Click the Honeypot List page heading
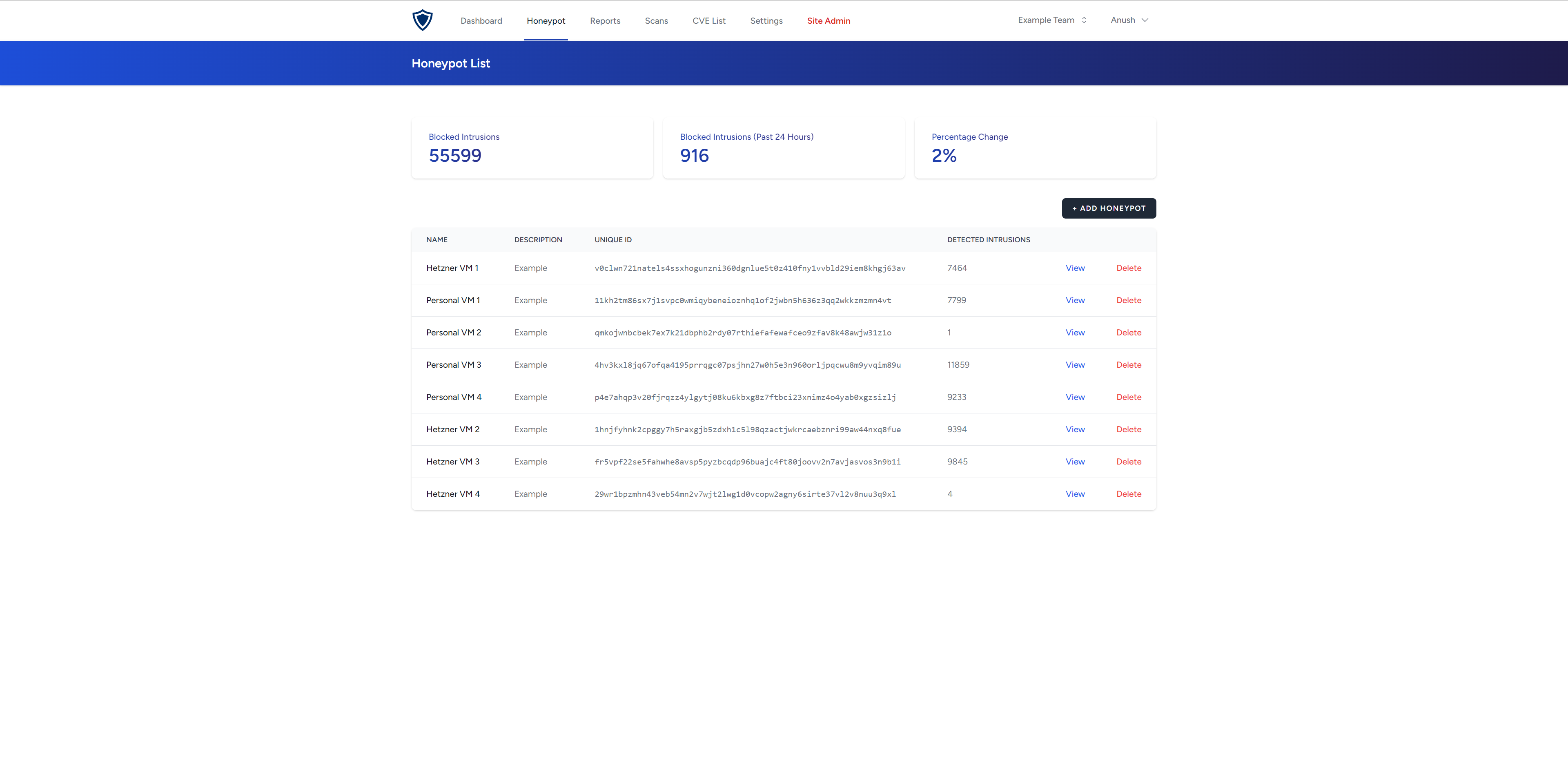The width and height of the screenshot is (1568, 784). [x=450, y=63]
